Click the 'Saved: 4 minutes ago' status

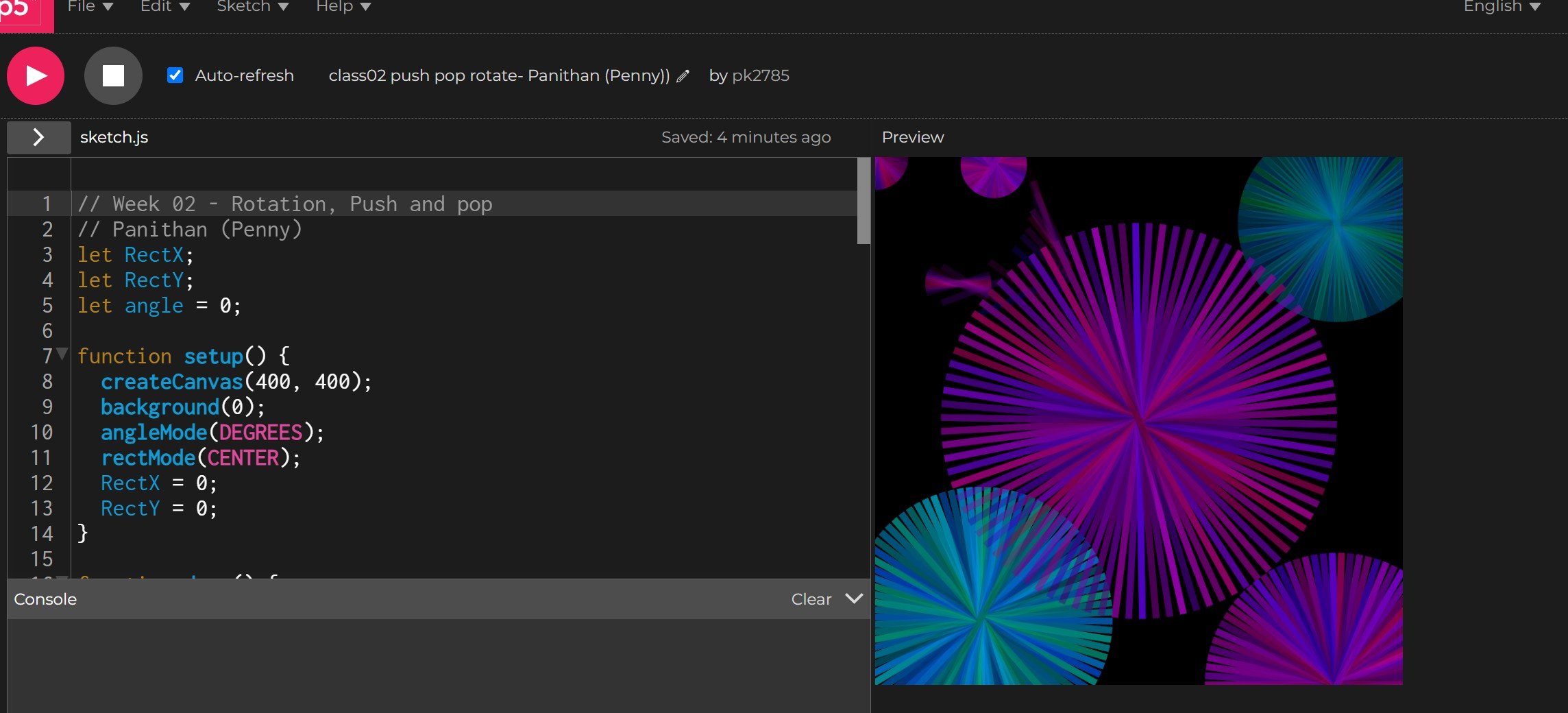[x=746, y=137]
